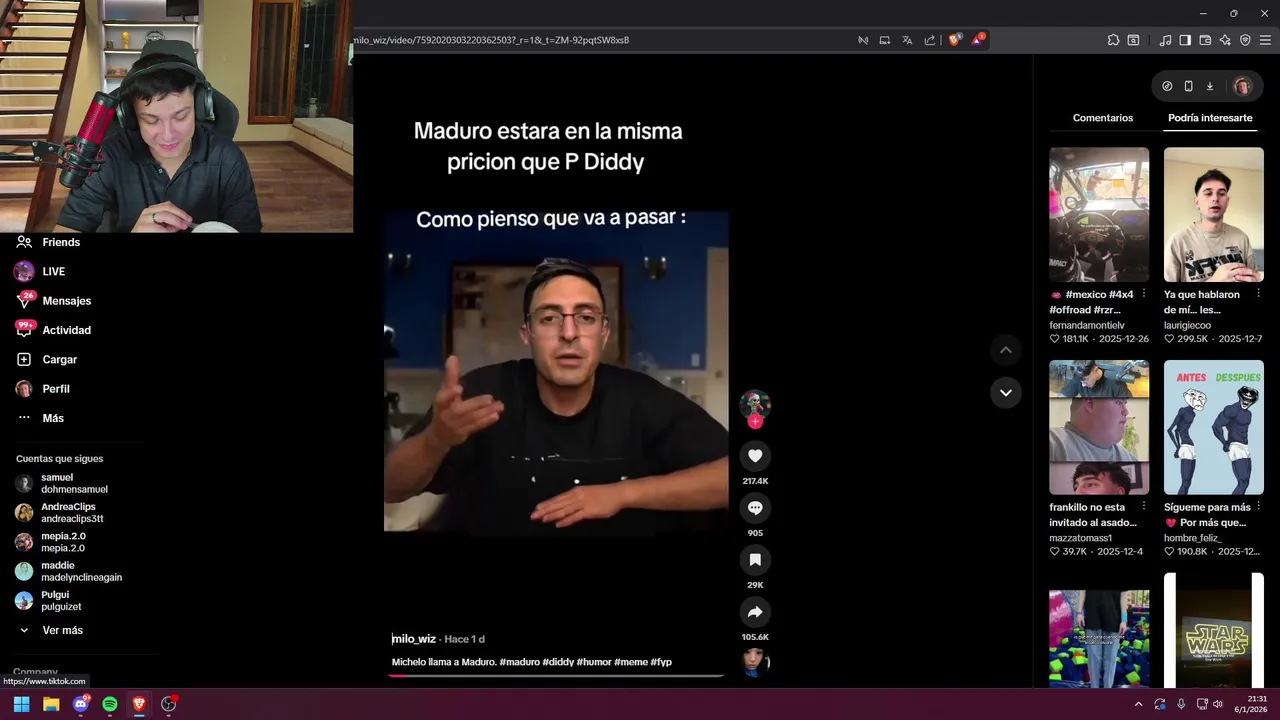Open Windows Start menu
Viewport: 1280px width, 720px height.
pos(21,704)
